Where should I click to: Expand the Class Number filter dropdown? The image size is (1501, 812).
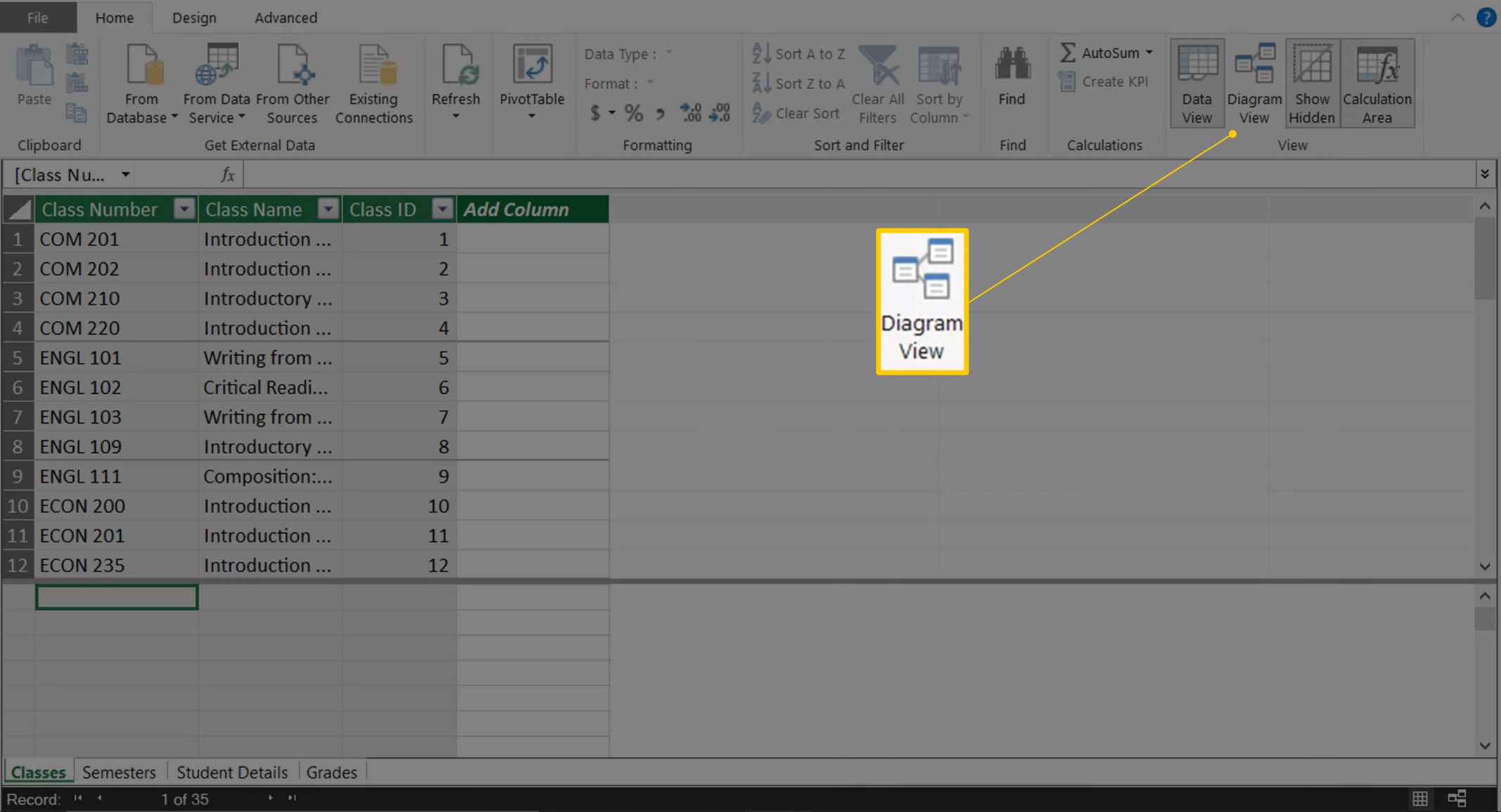coord(183,209)
